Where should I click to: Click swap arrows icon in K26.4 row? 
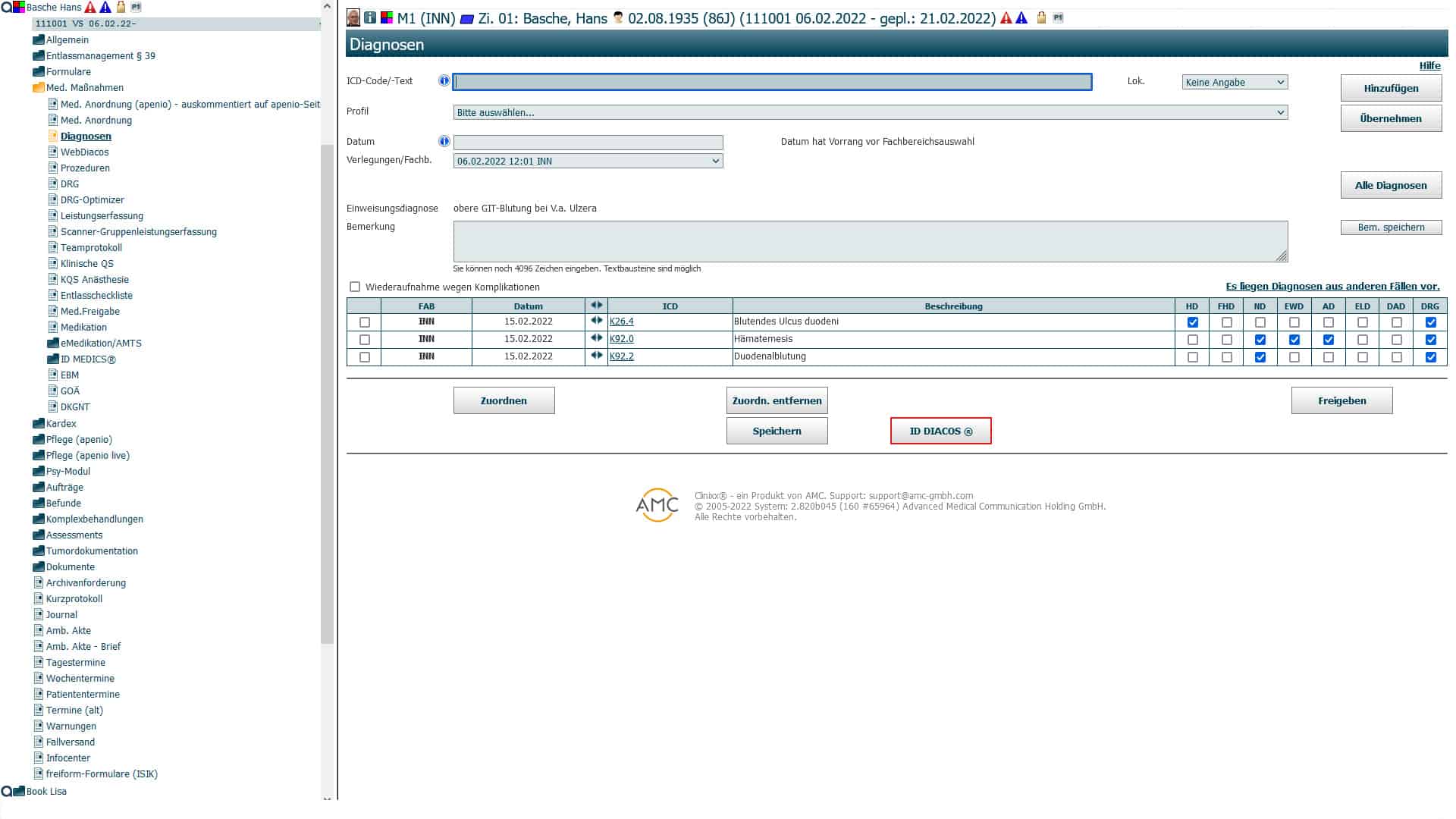click(596, 321)
